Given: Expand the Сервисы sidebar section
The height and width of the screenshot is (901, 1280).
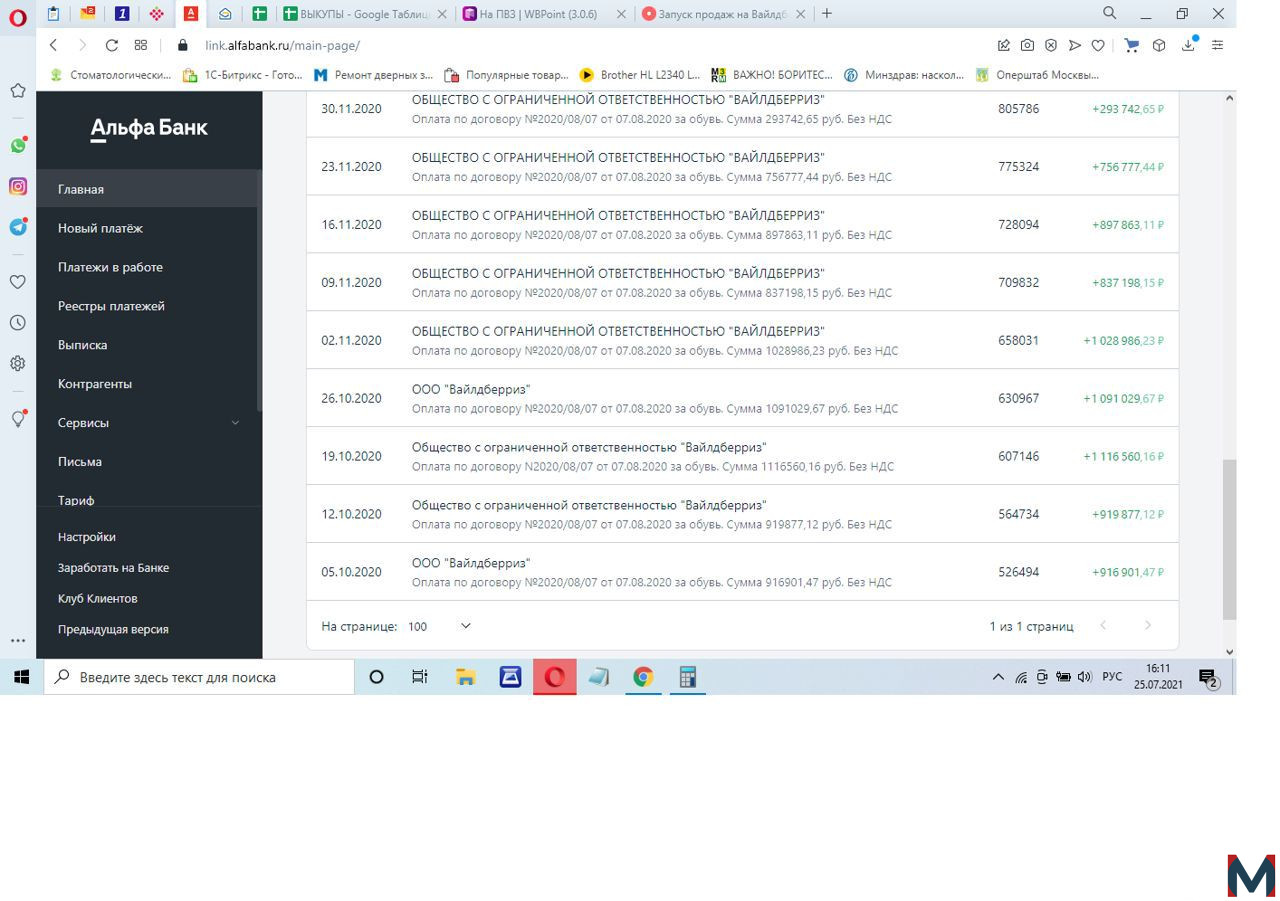Looking at the screenshot, I should tap(148, 423).
